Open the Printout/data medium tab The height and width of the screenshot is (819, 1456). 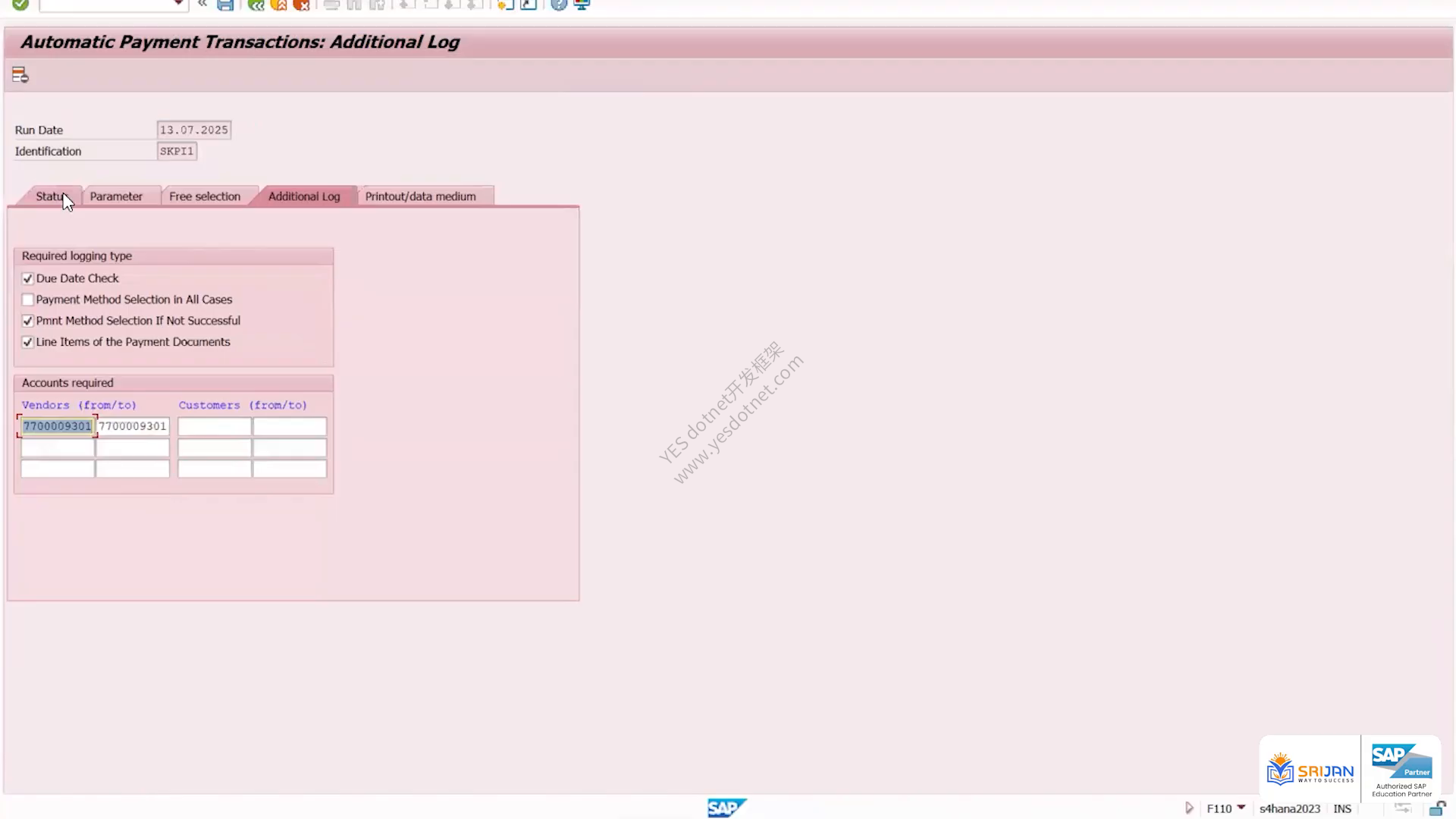coord(421,196)
